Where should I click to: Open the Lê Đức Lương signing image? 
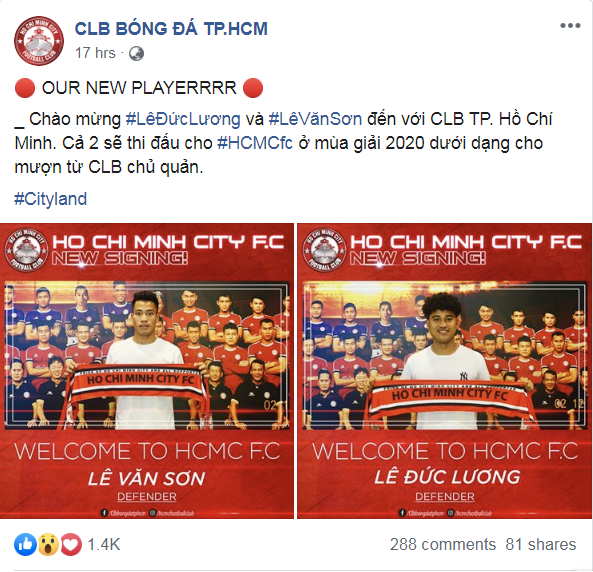point(445,371)
